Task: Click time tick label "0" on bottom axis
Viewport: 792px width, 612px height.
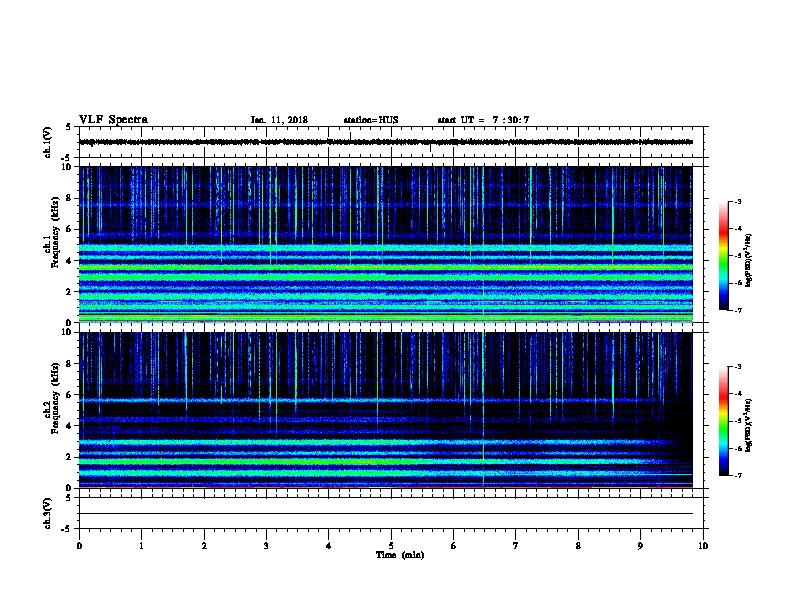Action: coord(79,546)
